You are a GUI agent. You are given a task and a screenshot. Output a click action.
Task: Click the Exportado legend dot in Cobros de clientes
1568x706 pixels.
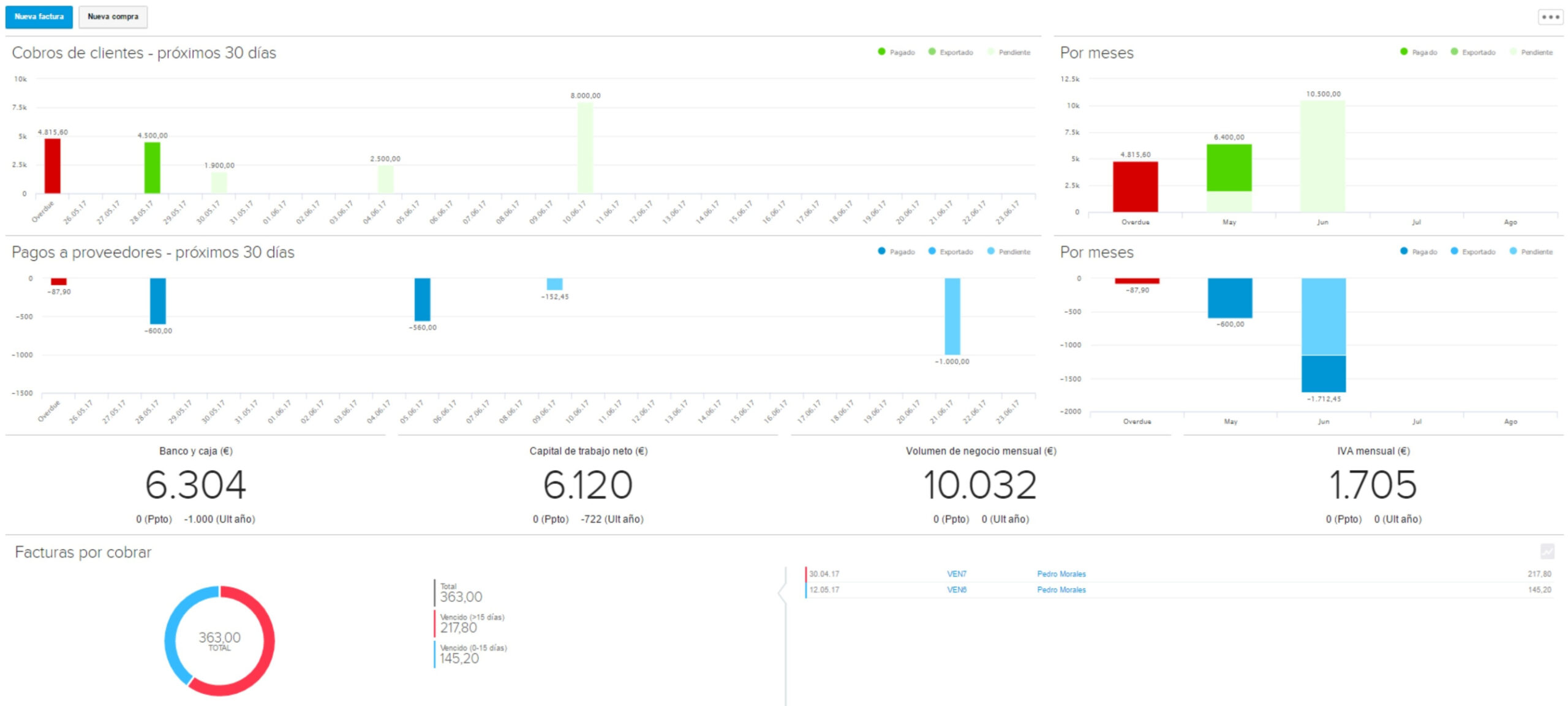pyautogui.click(x=932, y=53)
